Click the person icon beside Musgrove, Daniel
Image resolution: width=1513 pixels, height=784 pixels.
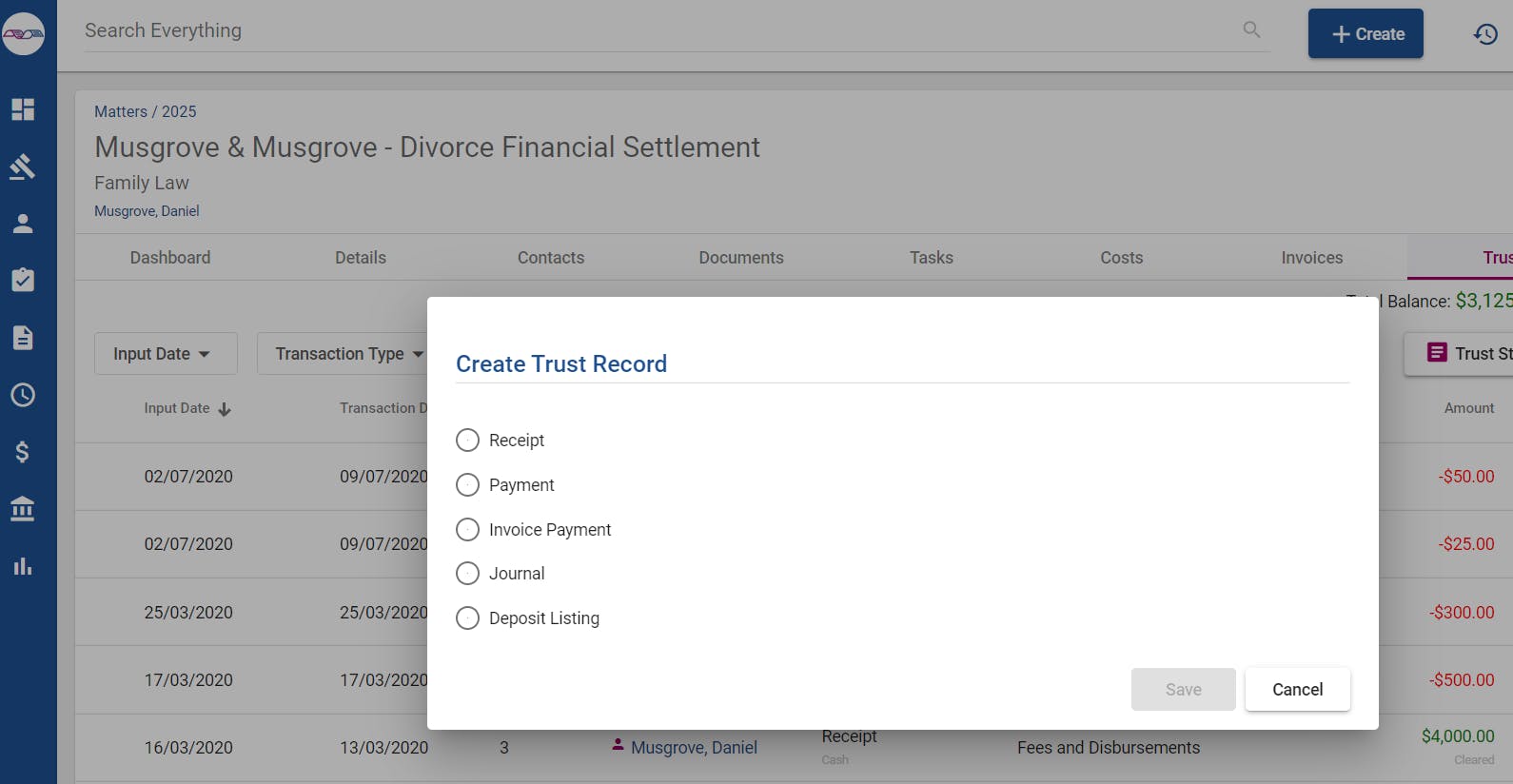[x=618, y=745]
